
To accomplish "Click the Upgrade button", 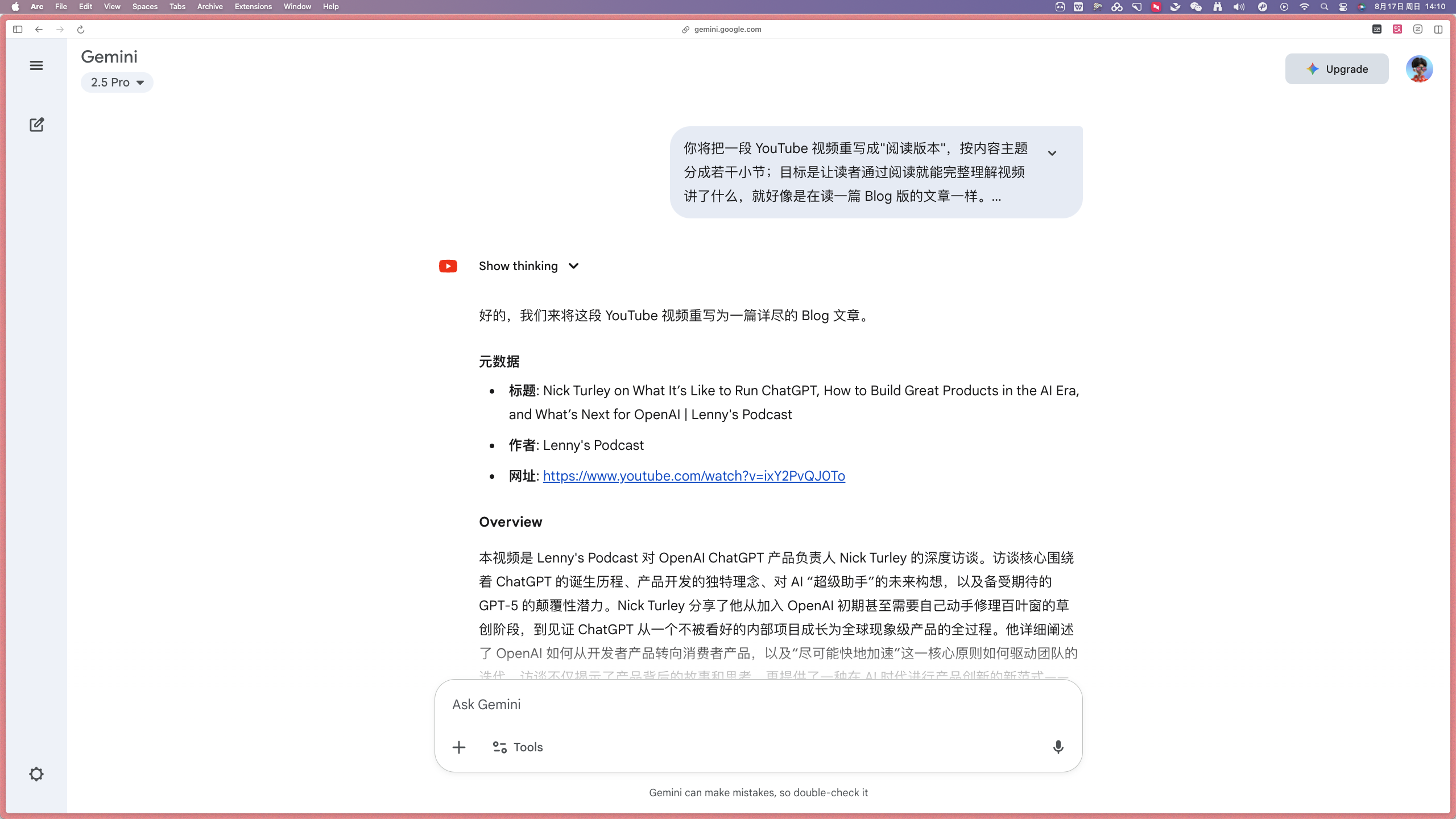I will point(1337,69).
